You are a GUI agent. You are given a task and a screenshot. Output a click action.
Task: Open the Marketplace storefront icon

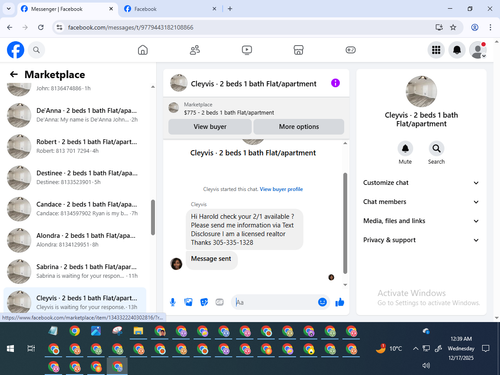point(298,50)
